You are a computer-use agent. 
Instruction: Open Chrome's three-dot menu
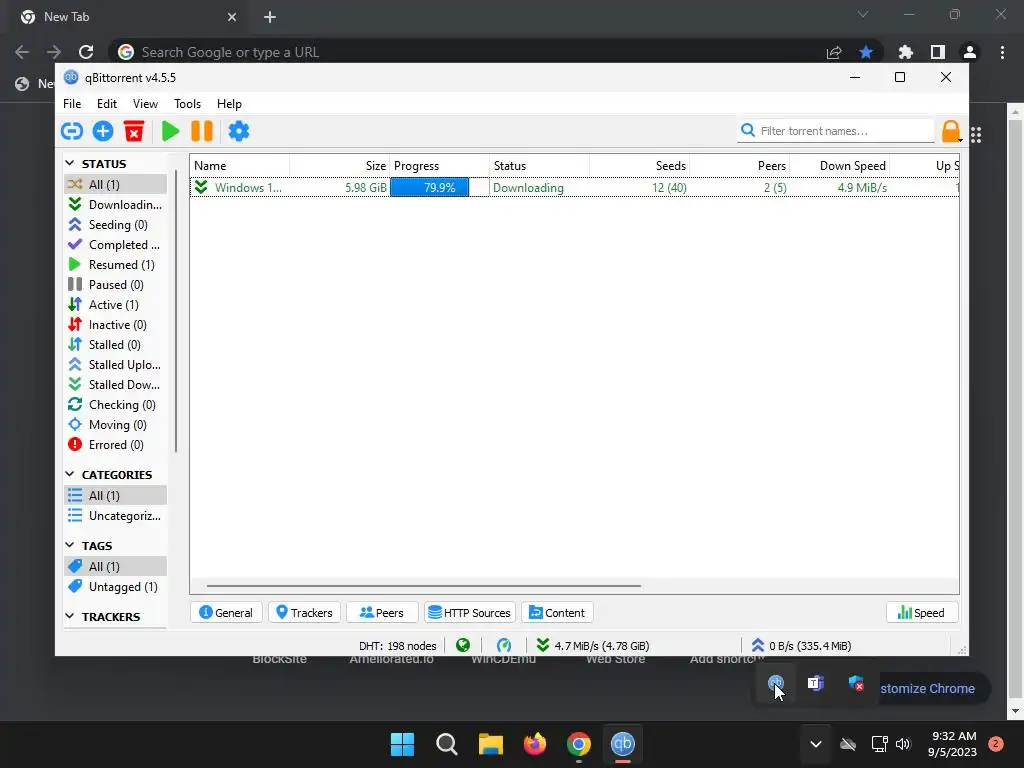click(1002, 52)
